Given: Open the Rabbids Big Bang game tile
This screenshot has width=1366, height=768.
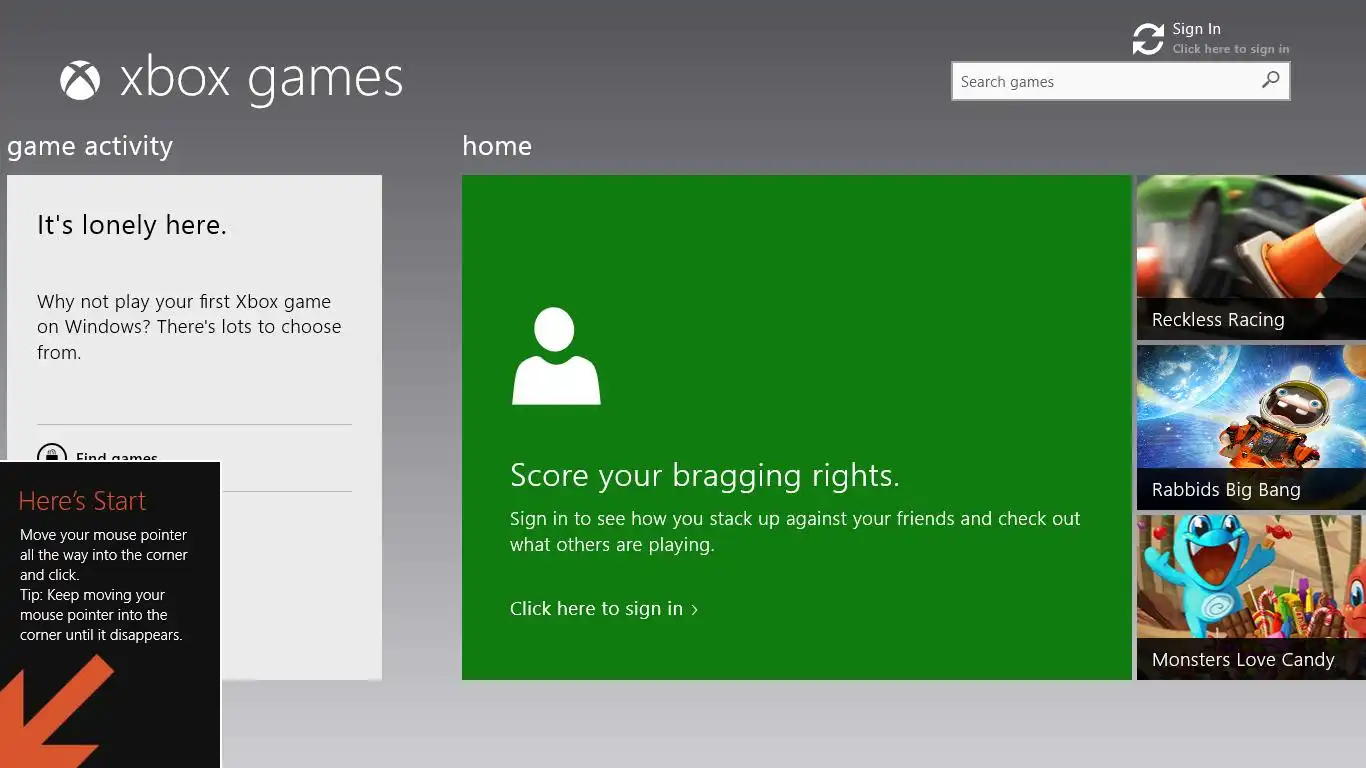Looking at the screenshot, I should 1251,428.
